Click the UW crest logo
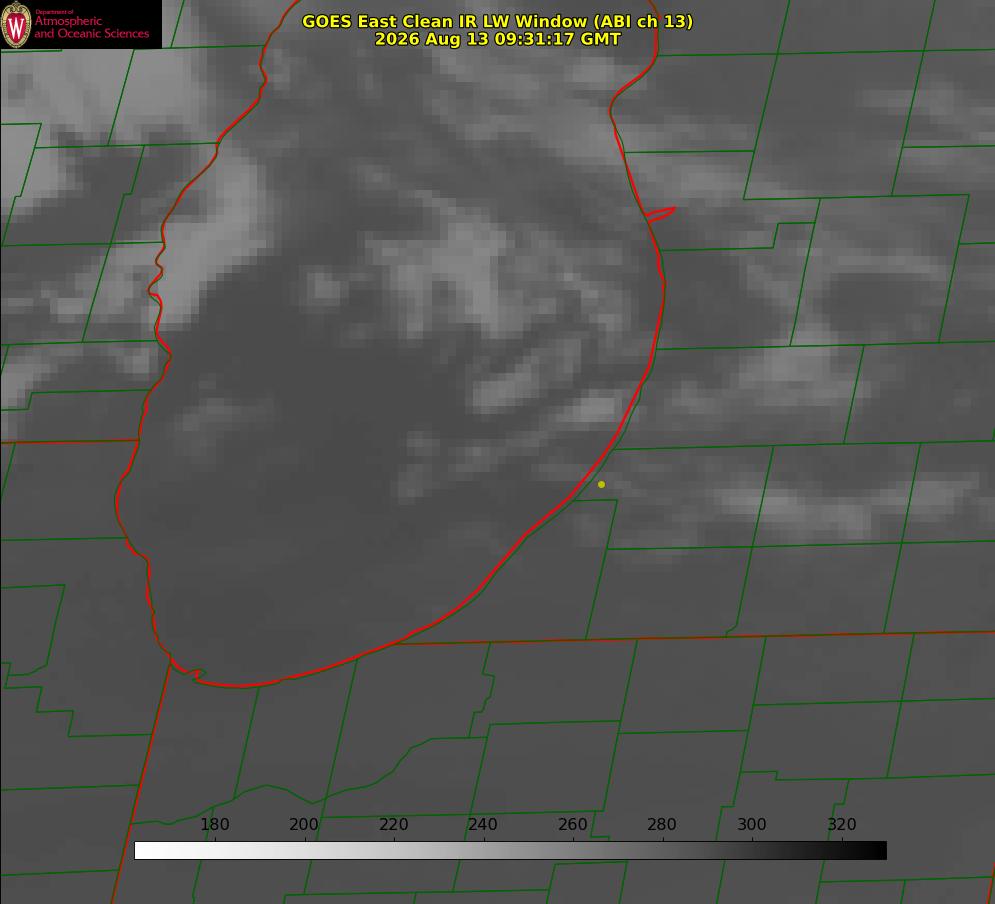The width and height of the screenshot is (995, 904). point(16,24)
